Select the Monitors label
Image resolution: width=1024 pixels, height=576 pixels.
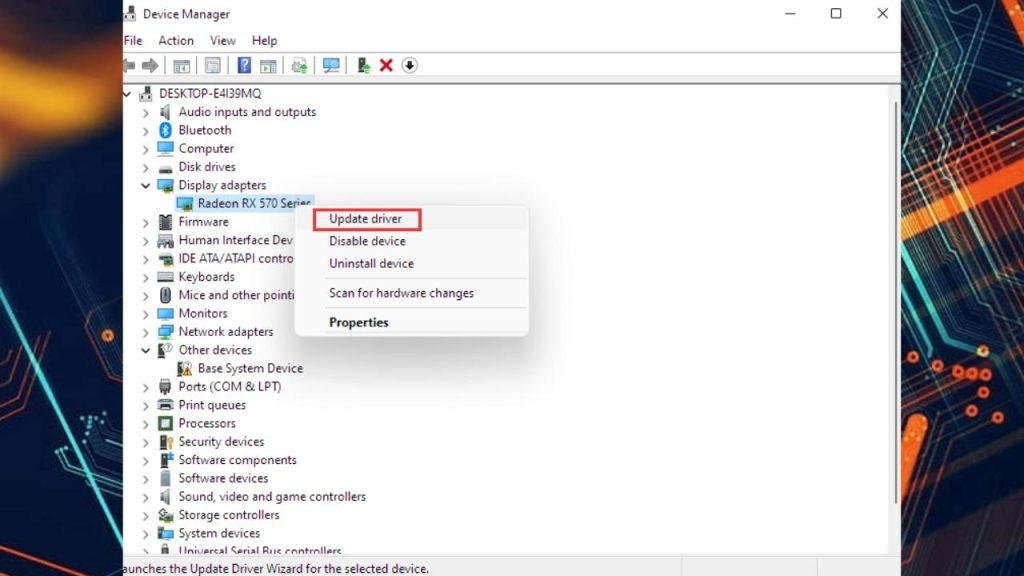[x=203, y=313]
